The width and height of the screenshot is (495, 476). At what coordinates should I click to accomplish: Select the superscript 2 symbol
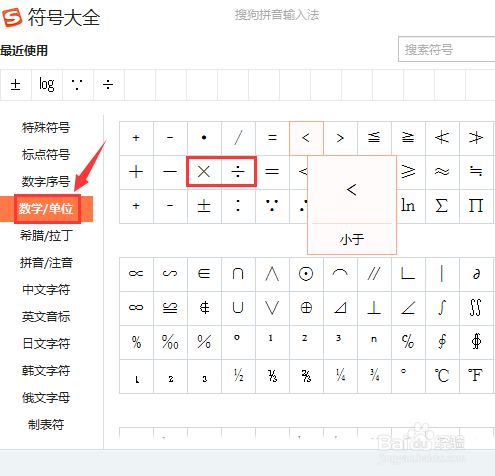tap(306, 342)
